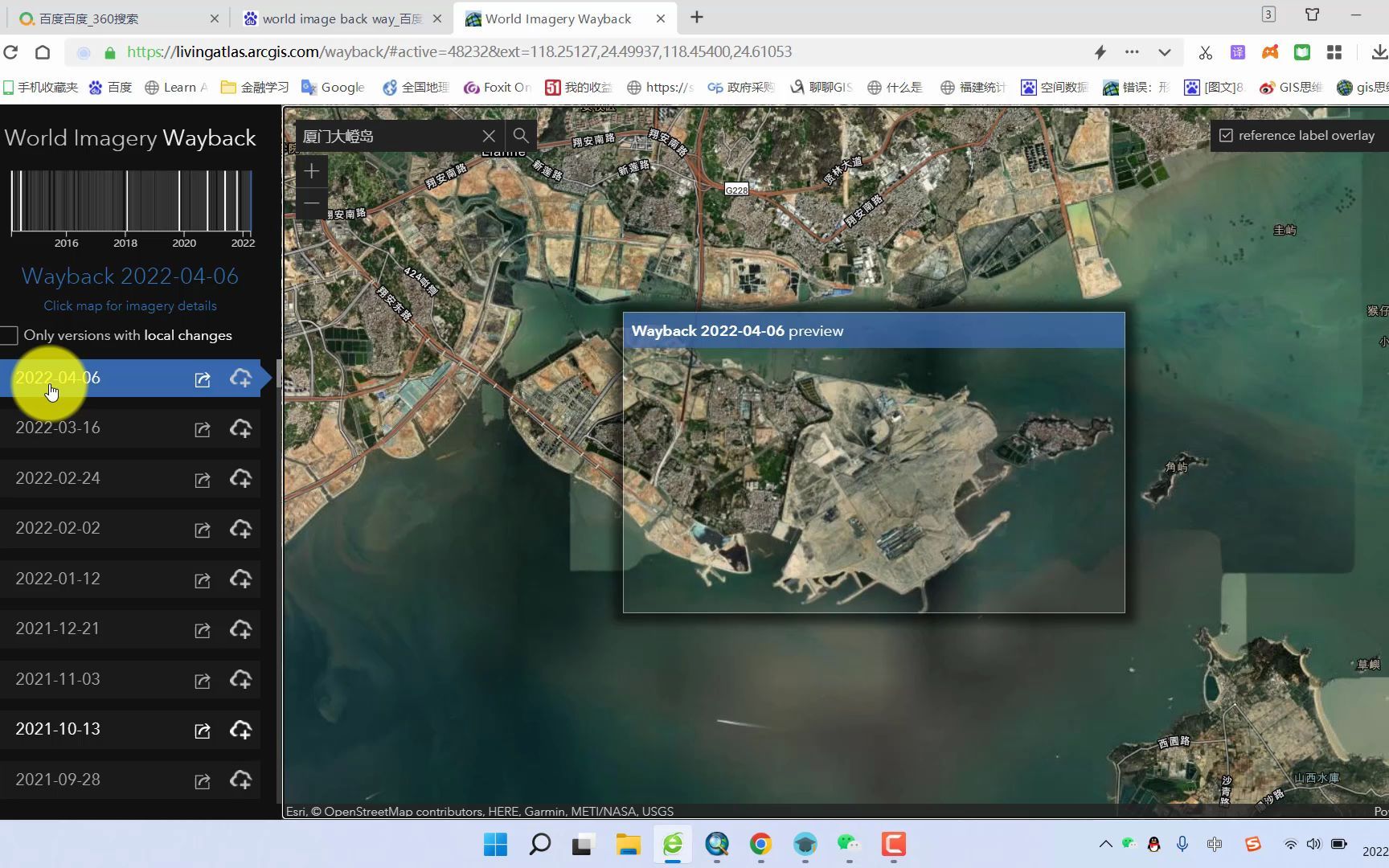Image resolution: width=1389 pixels, height=868 pixels.
Task: Open web map icon for 2022-02-02
Action: pos(203,530)
